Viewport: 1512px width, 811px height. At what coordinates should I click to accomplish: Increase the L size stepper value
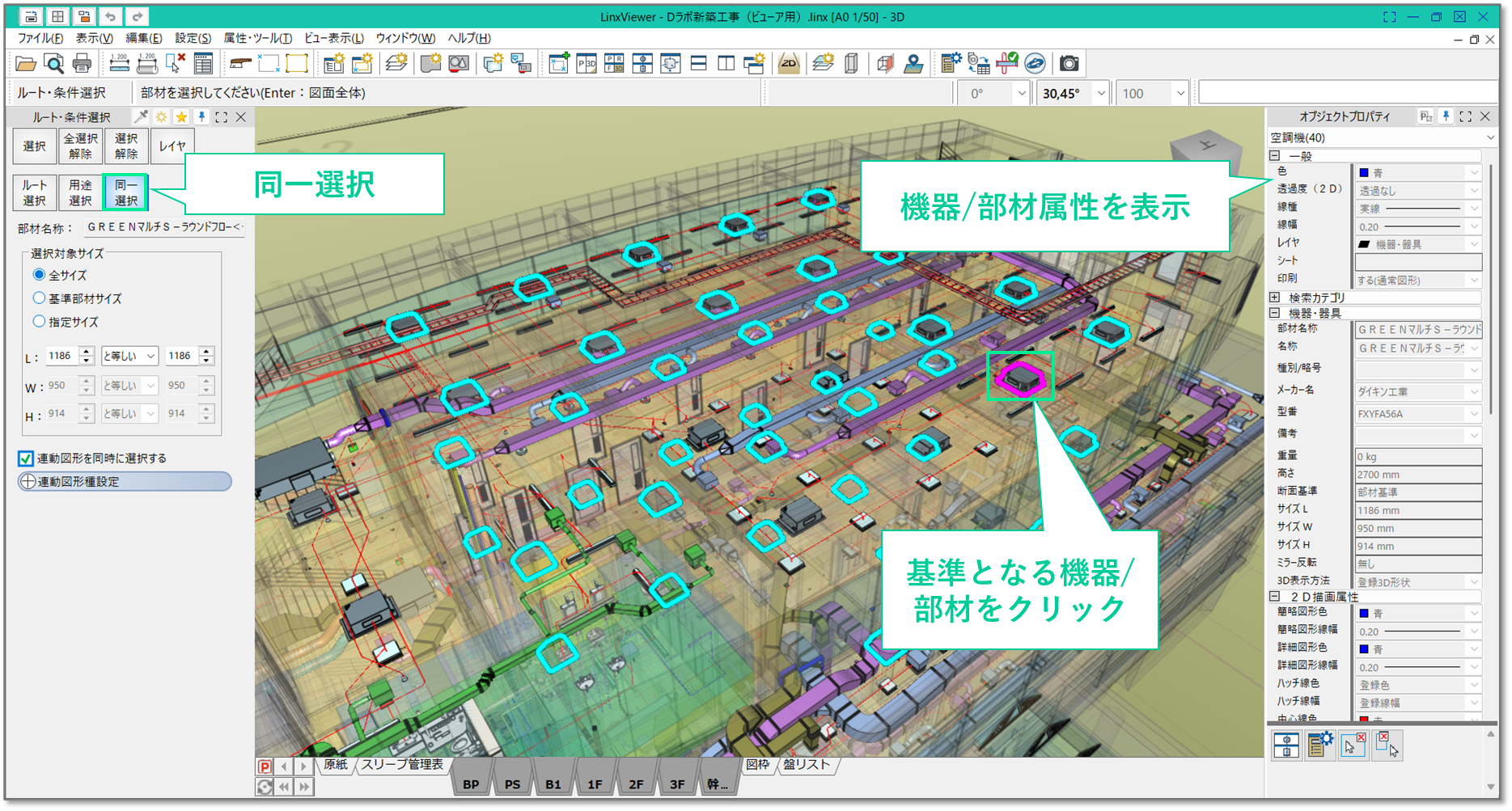pos(87,352)
